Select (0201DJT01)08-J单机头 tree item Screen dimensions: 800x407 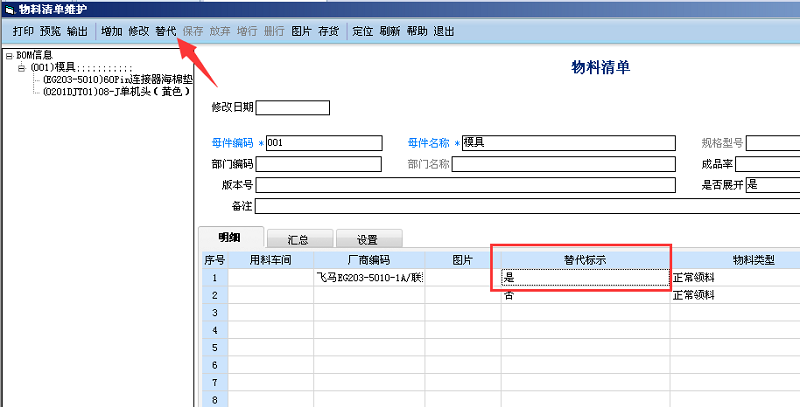(117, 91)
